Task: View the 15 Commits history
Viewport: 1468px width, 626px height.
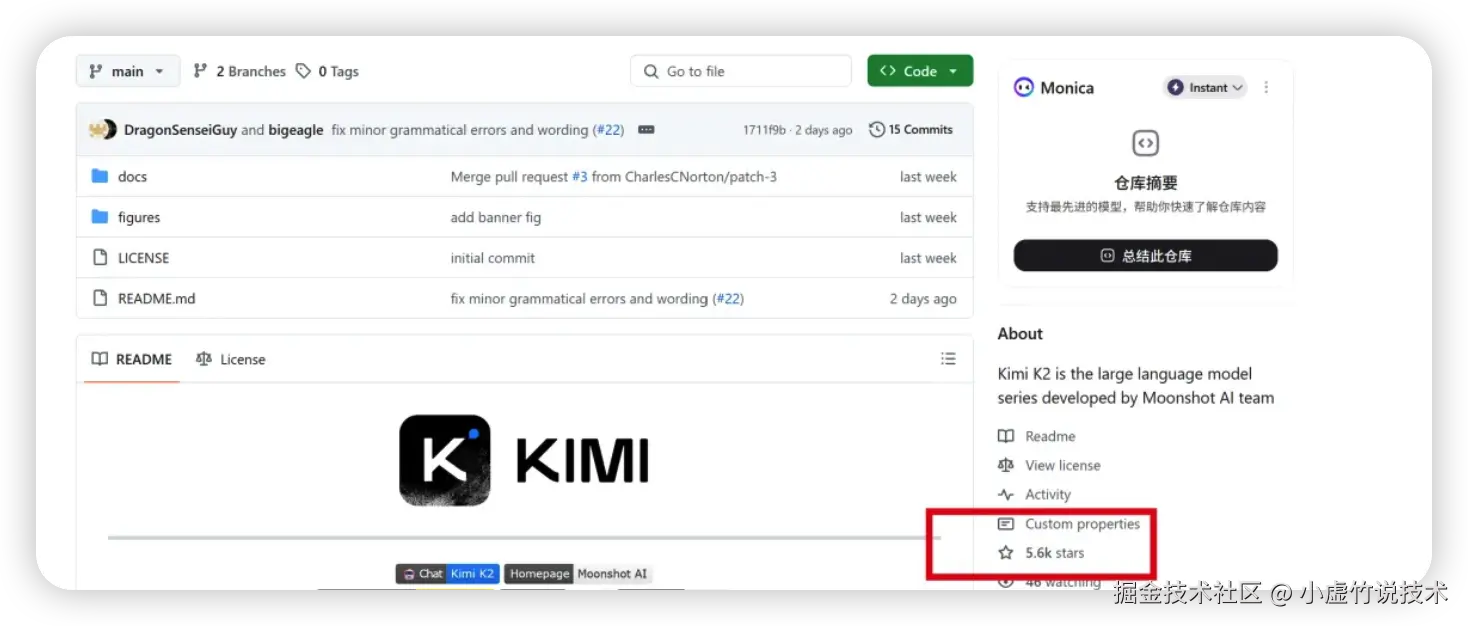Action: (x=911, y=130)
